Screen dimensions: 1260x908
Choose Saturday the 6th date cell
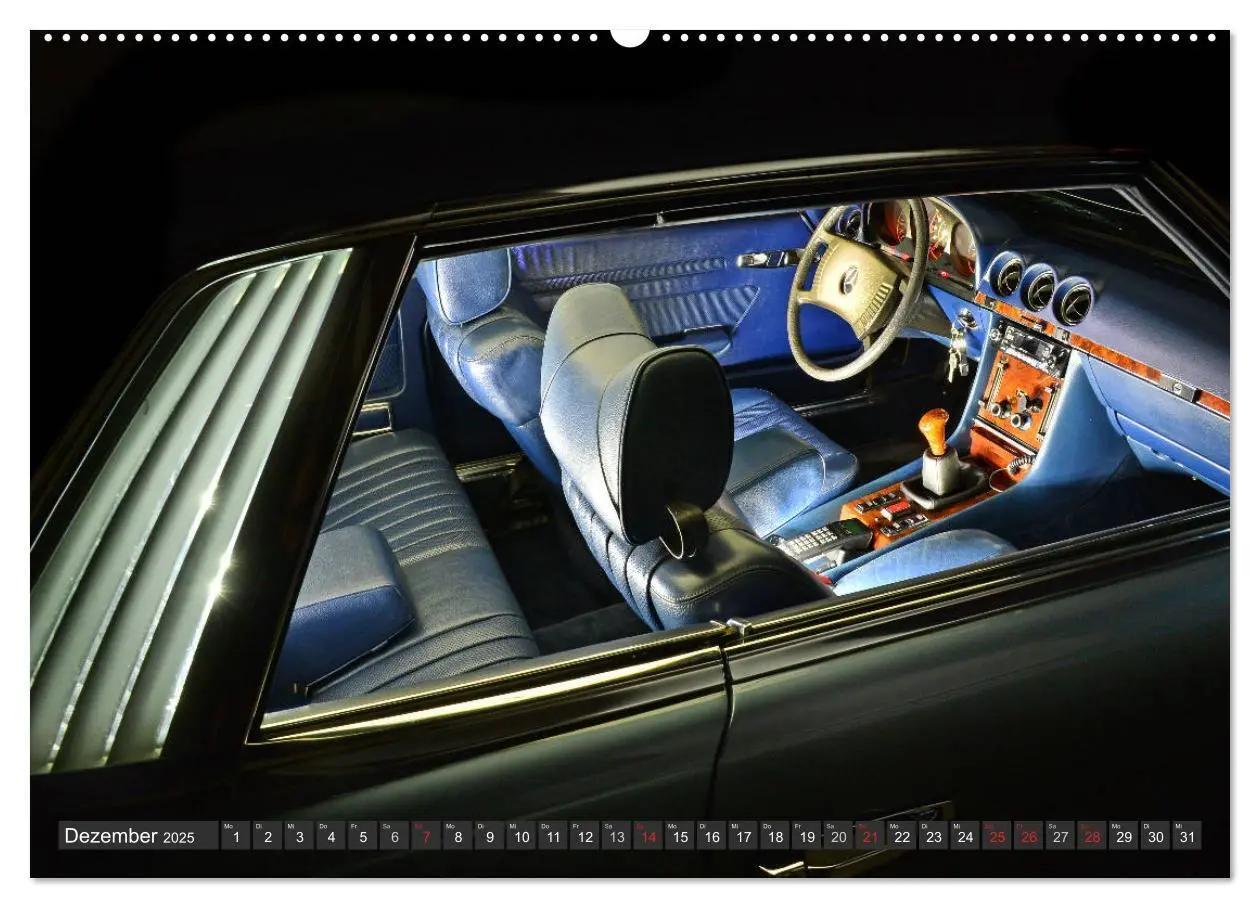[394, 836]
